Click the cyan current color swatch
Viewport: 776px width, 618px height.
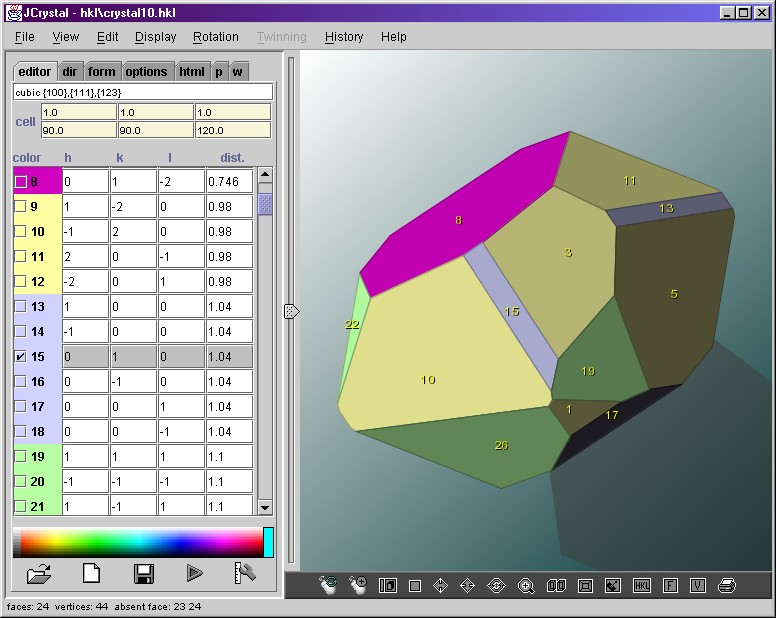pos(268,542)
